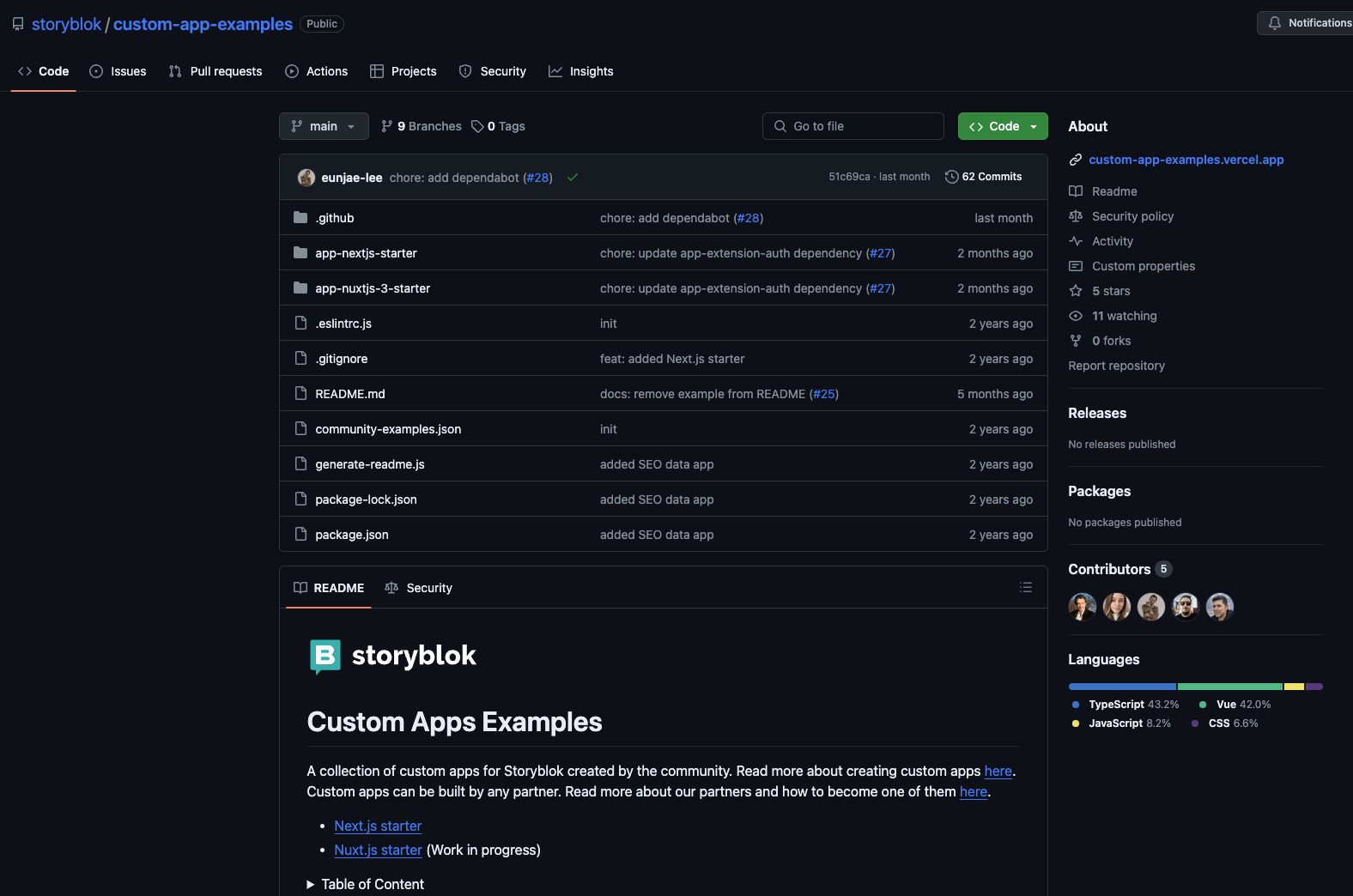The height and width of the screenshot is (896, 1353).
Task: Click the fork icon beside 0 forks
Action: [x=1076, y=341]
